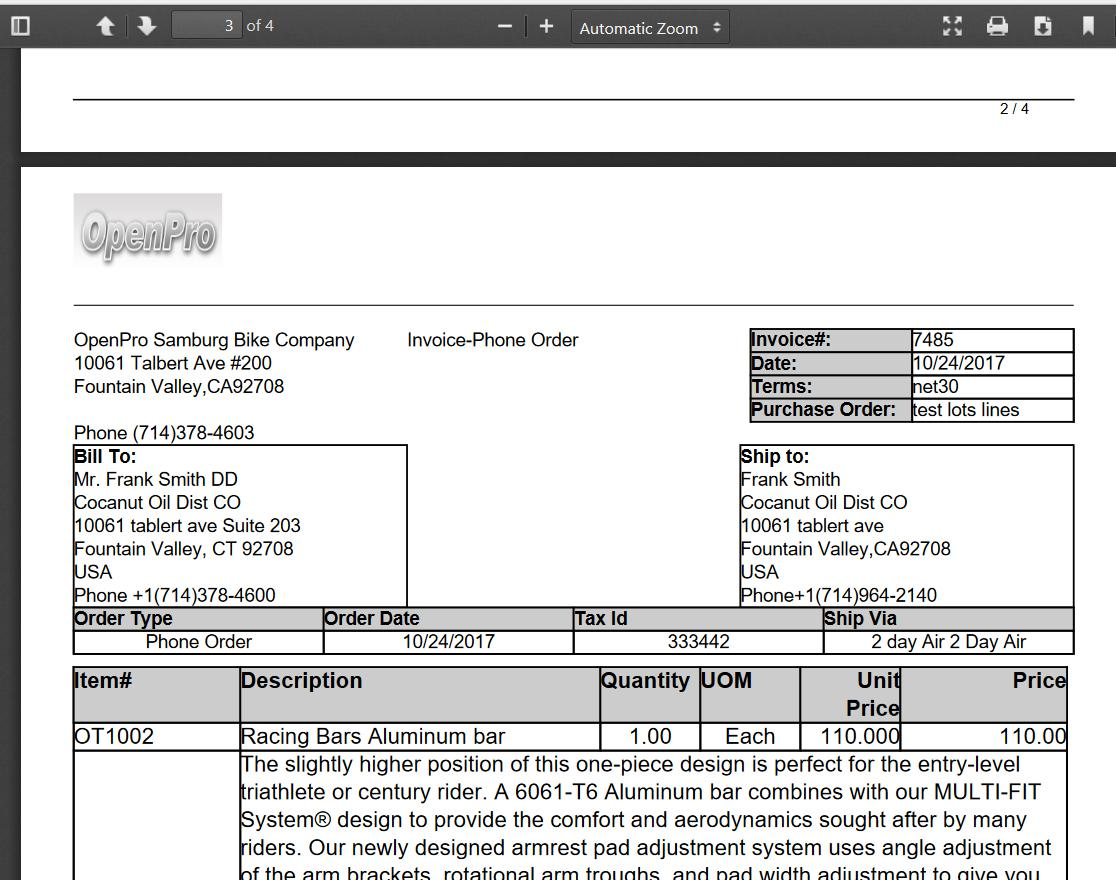Click the 'Ship to:' heading
This screenshot has width=1116, height=880.
(x=775, y=457)
